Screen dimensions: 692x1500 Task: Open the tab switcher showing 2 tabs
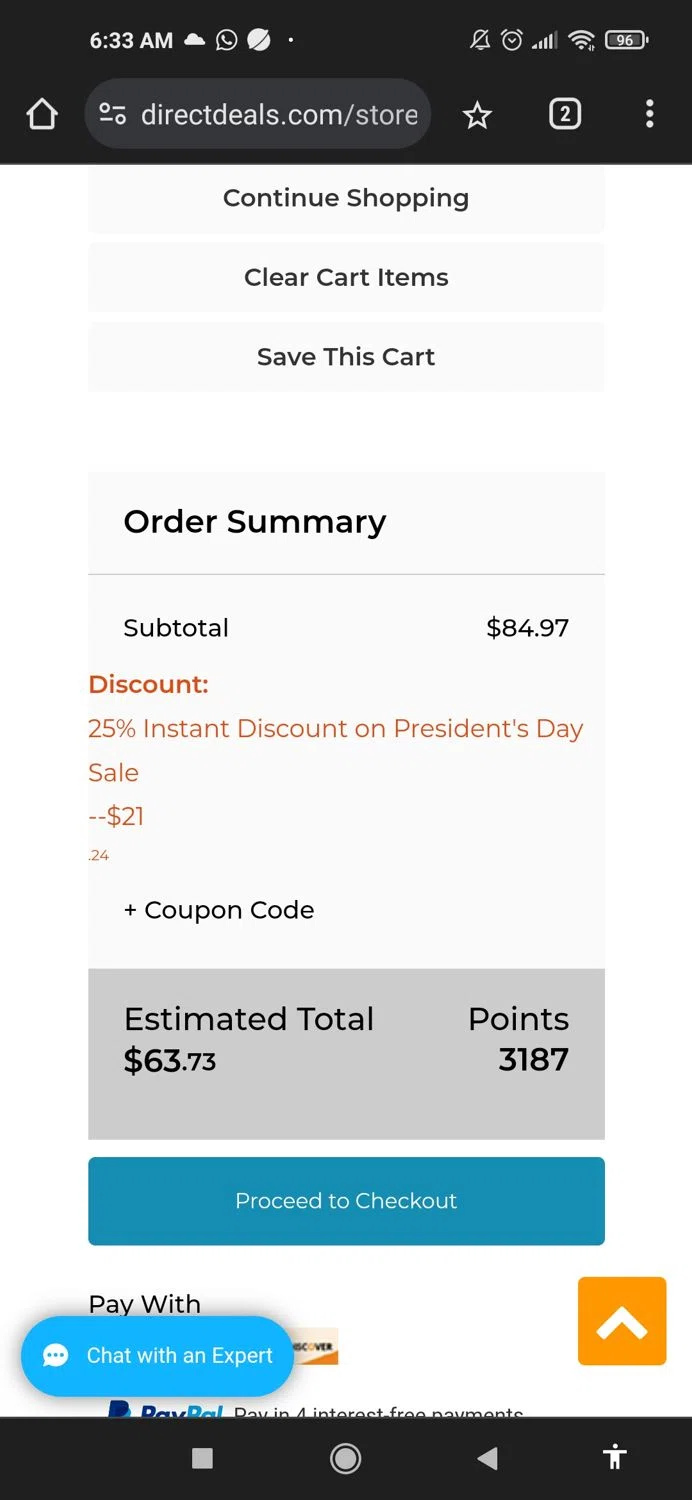click(564, 114)
